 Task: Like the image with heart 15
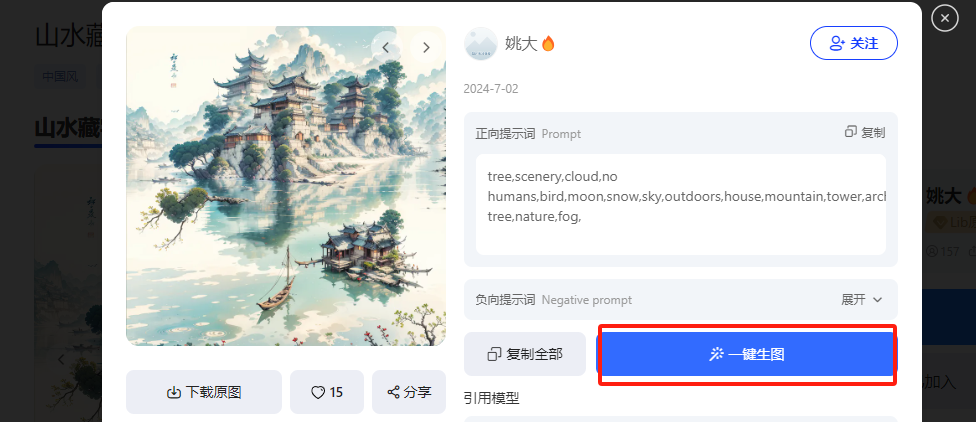click(x=327, y=392)
